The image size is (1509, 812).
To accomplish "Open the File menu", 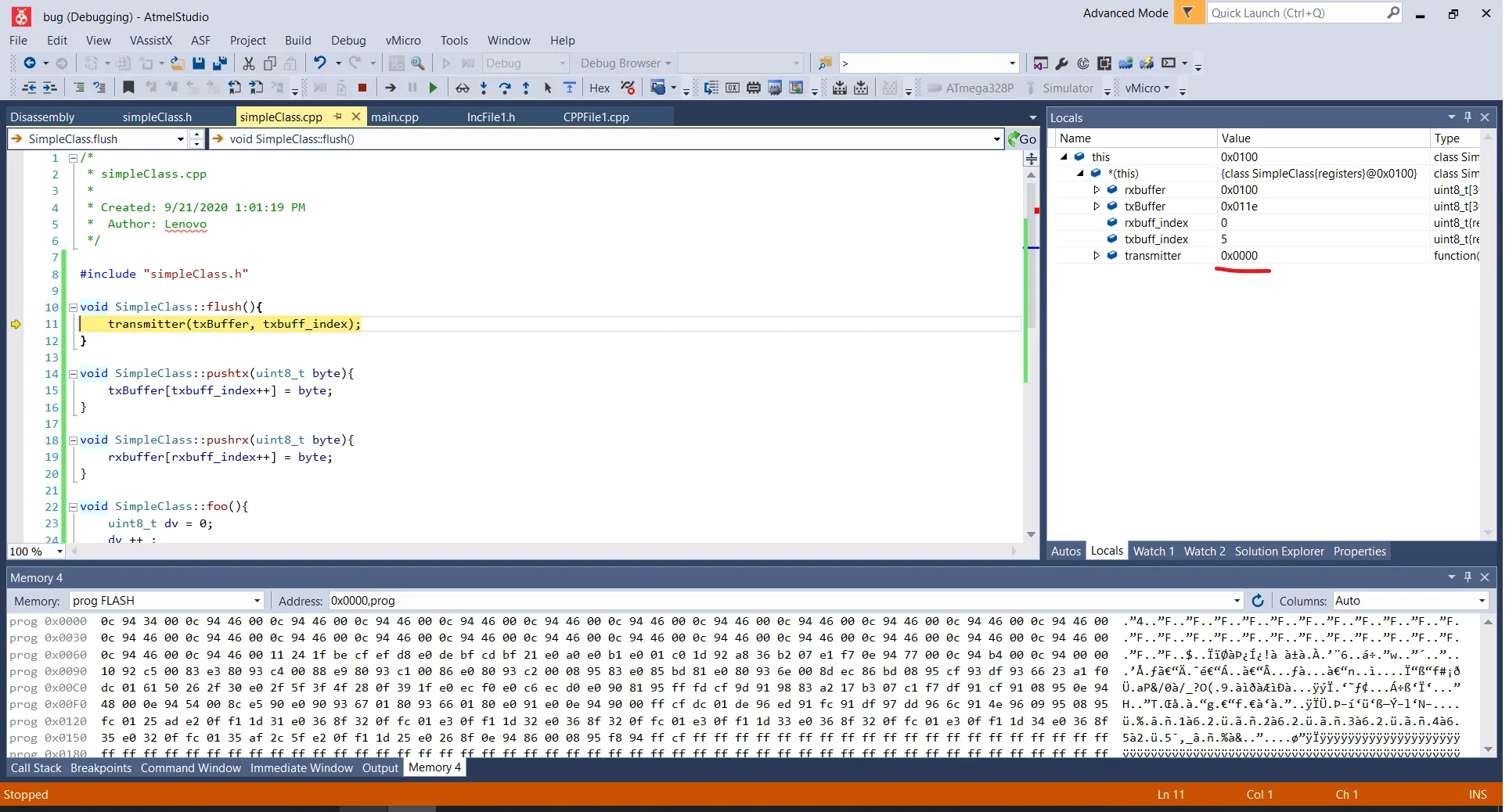I will (19, 40).
